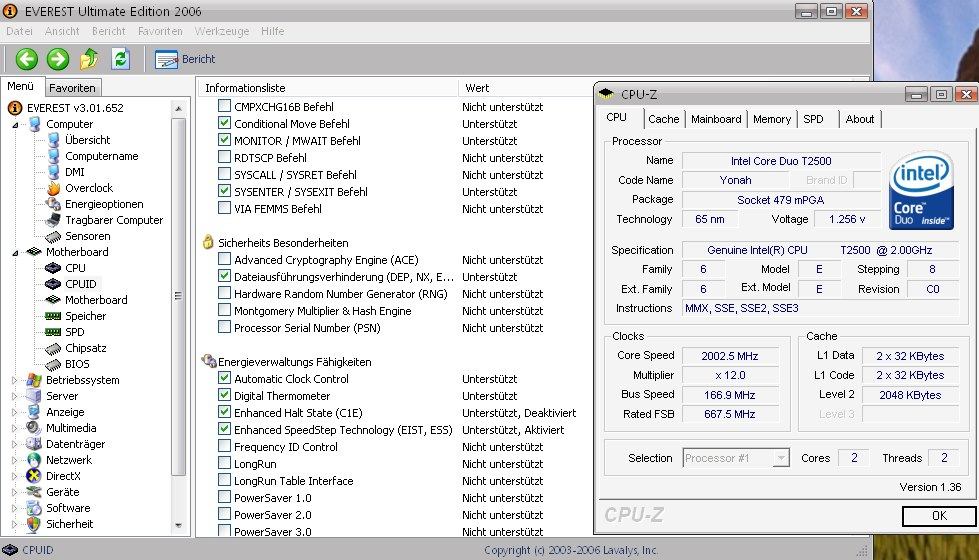This screenshot has height=560, width=979.
Task: Expand the Server node
Action: (14, 396)
